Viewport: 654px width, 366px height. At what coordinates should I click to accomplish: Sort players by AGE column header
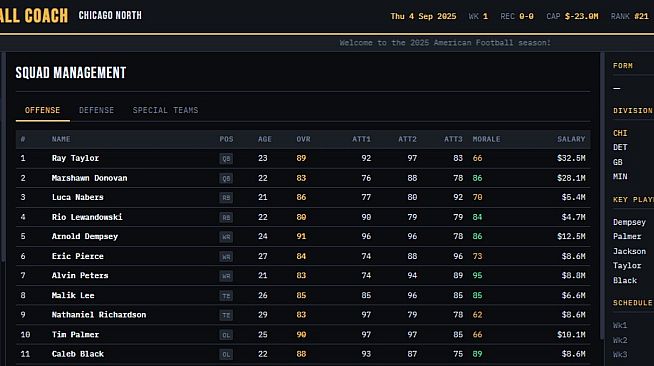[x=264, y=139]
